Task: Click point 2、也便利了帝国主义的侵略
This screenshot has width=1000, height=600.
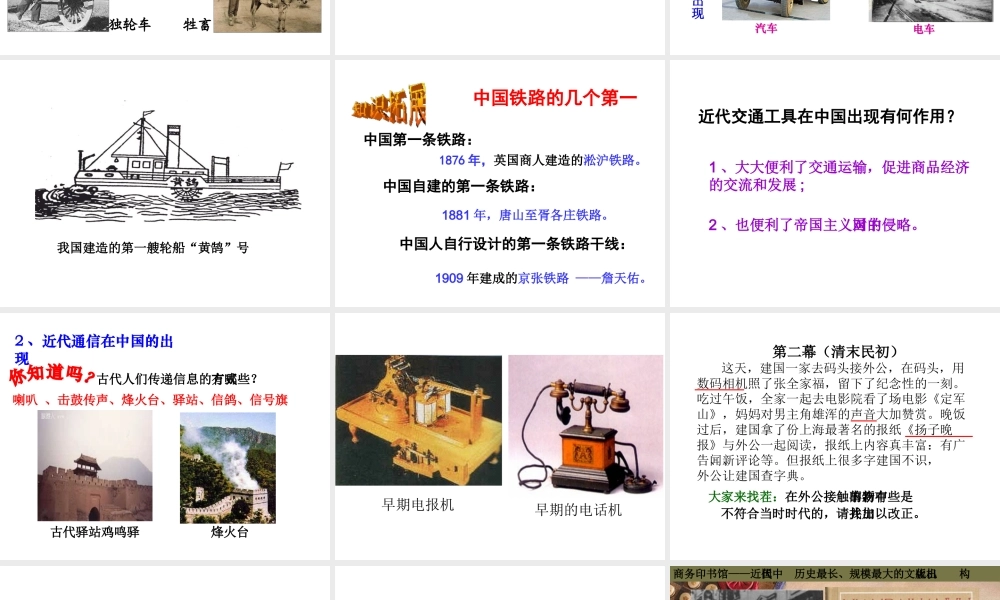Action: (814, 224)
